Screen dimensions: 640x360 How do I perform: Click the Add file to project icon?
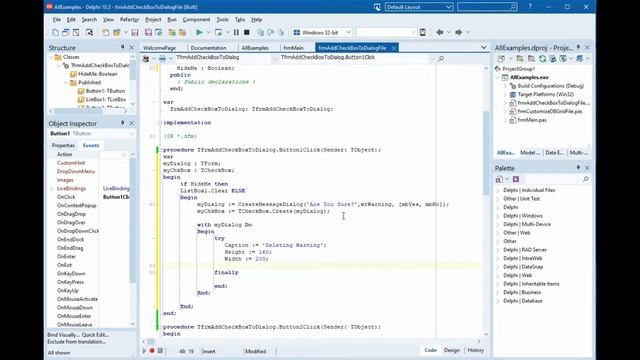172,32
